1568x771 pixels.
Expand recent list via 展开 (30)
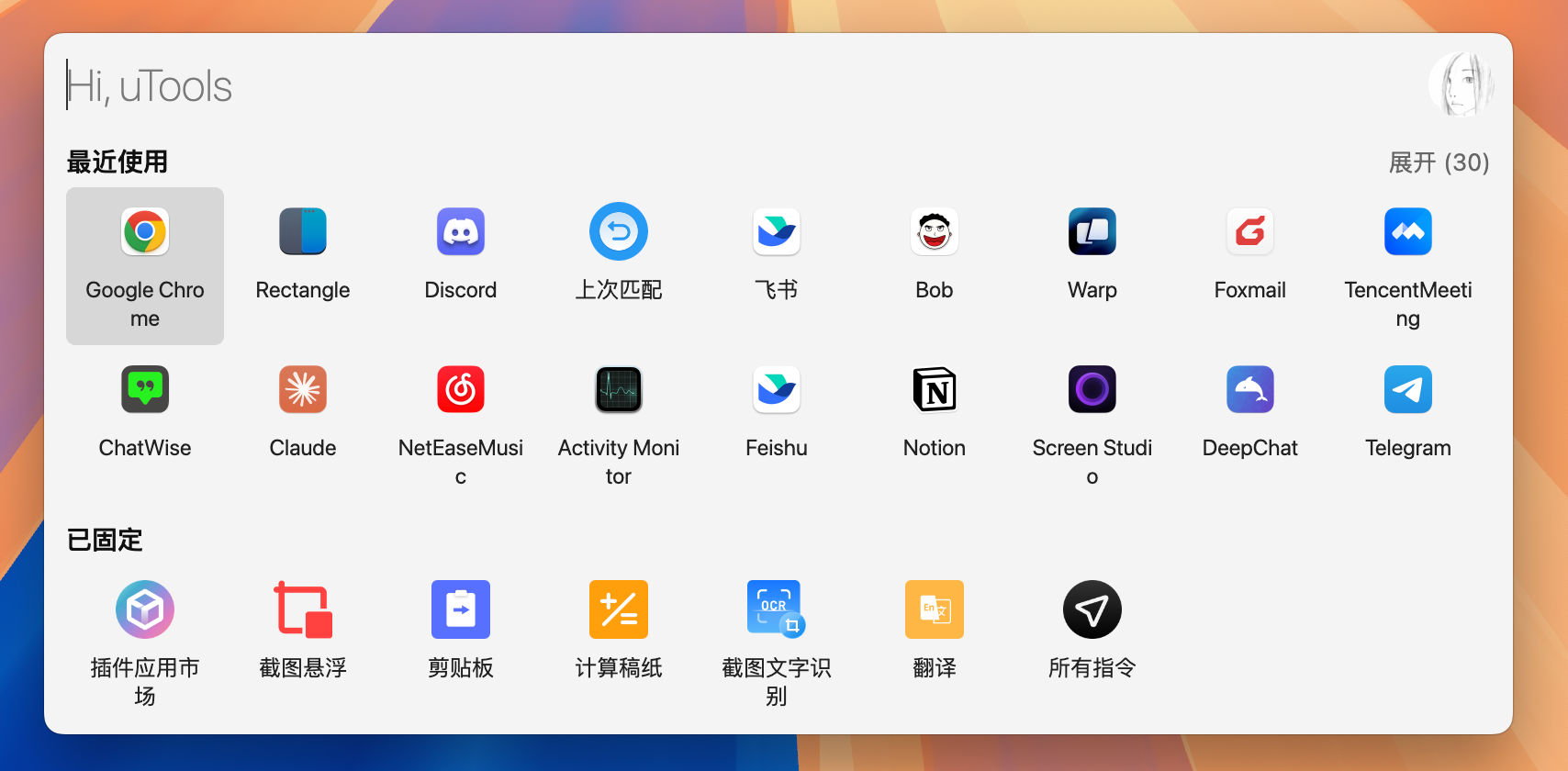point(1439,162)
